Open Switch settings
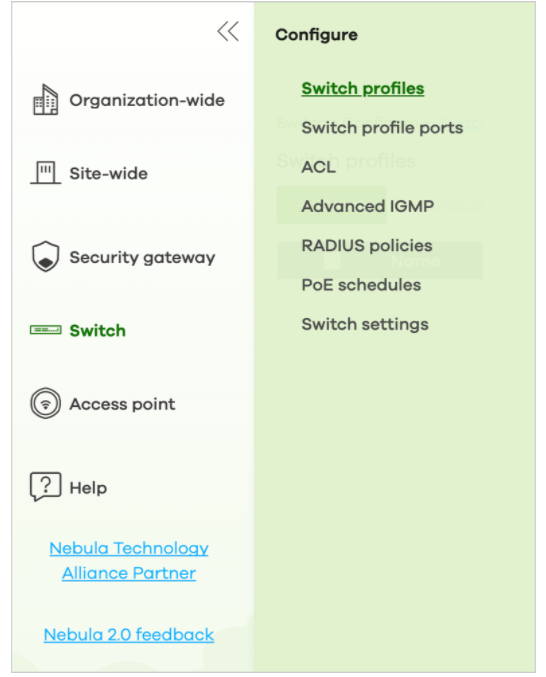The width and height of the screenshot is (546, 677). click(x=365, y=324)
